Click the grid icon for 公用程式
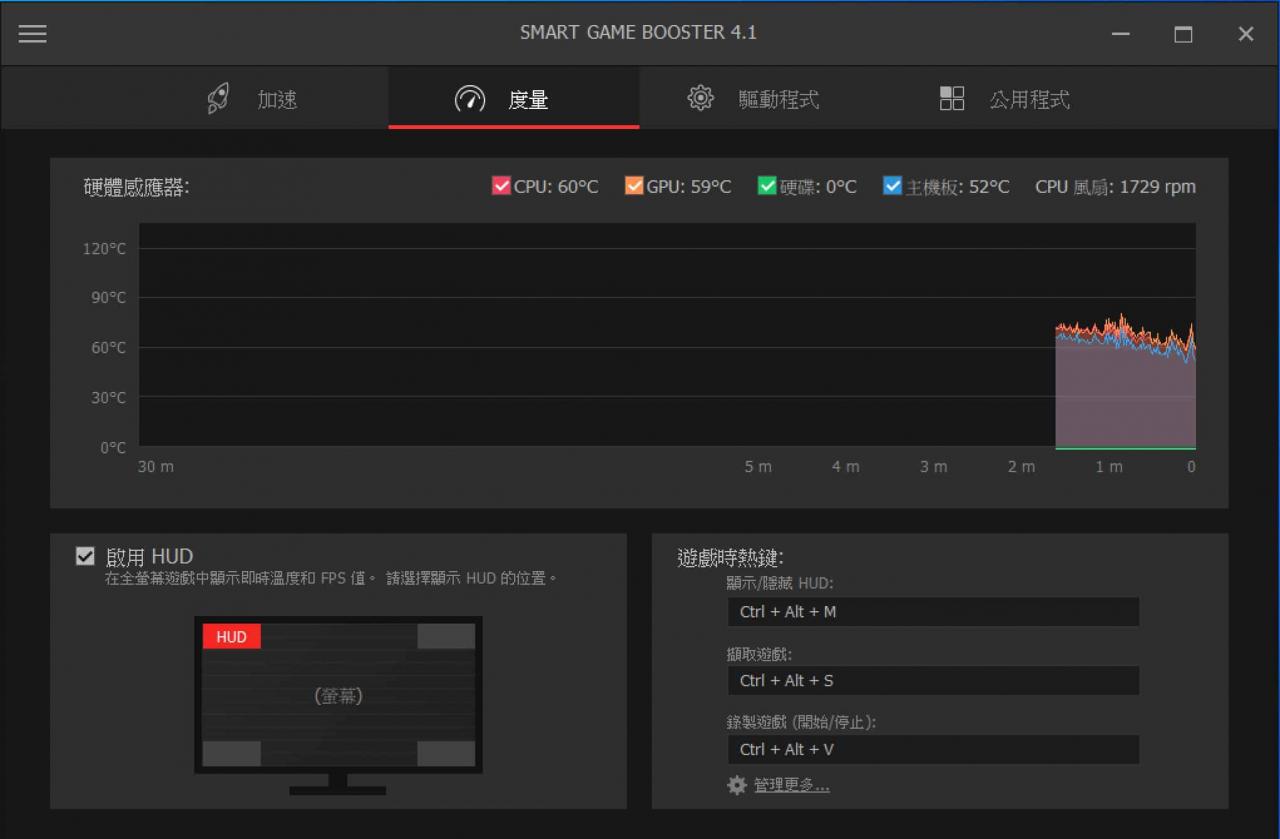The height and width of the screenshot is (839, 1280). pos(952,98)
